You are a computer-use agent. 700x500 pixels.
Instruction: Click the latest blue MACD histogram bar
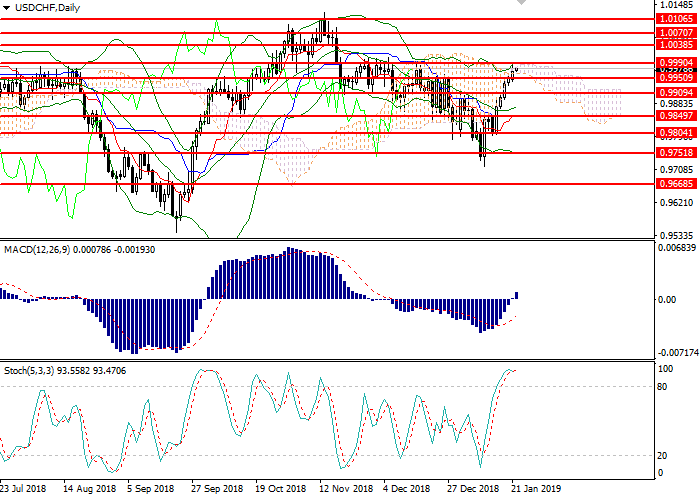(x=516, y=296)
